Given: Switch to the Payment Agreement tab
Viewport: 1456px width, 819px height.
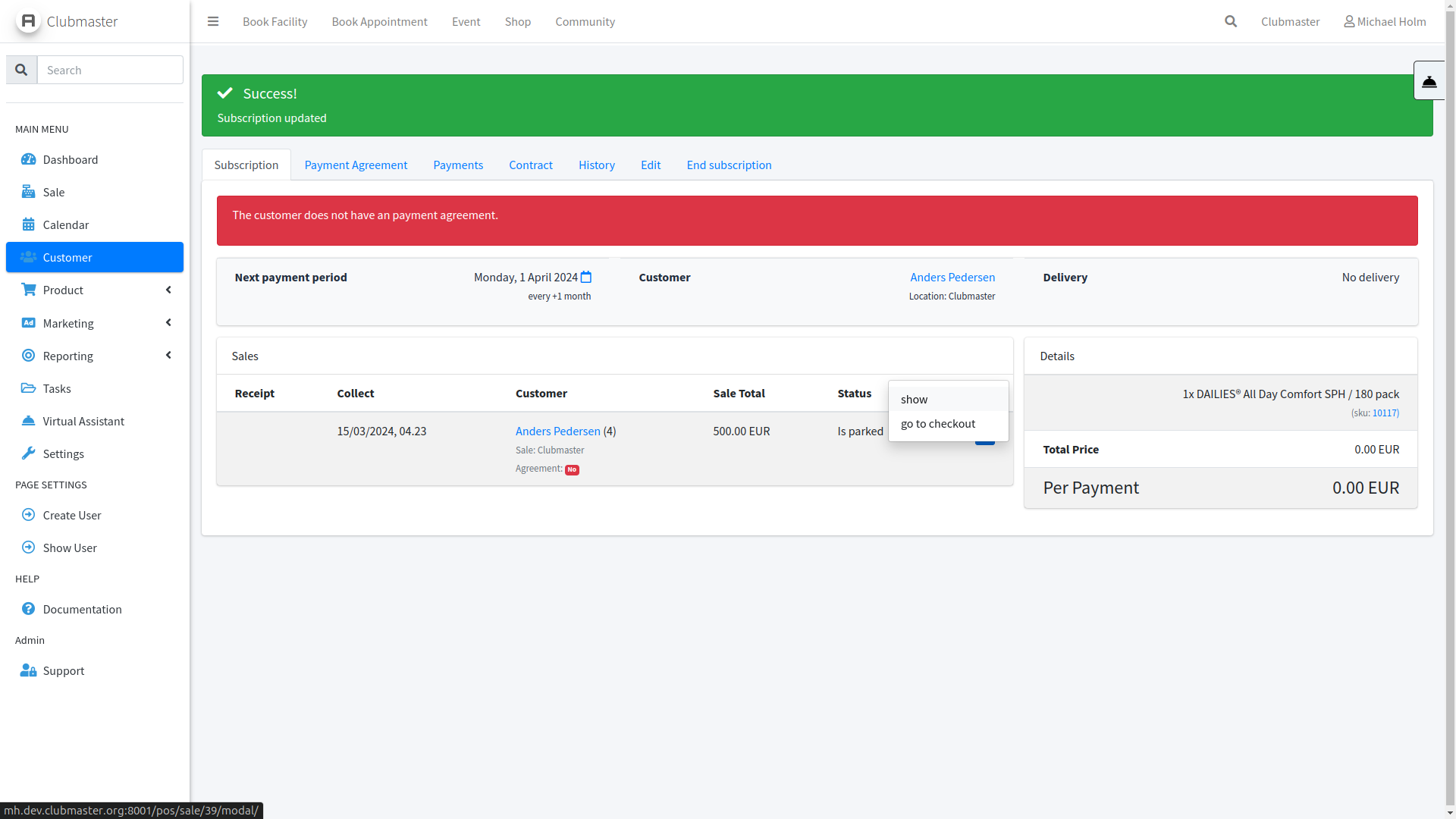Looking at the screenshot, I should click(356, 165).
